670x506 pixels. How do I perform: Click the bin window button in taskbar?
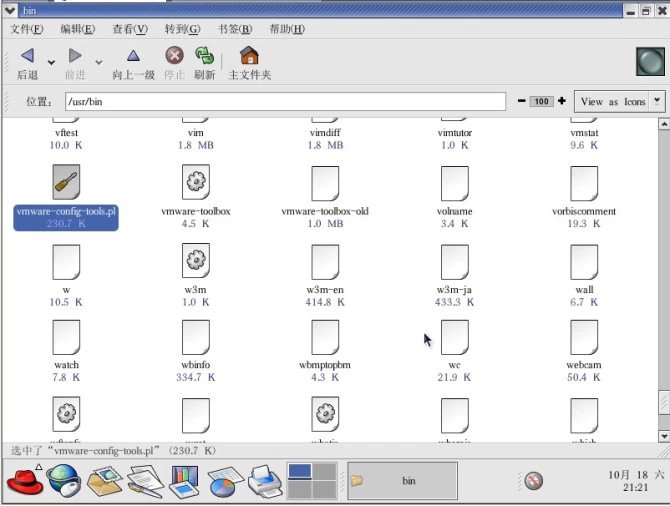point(401,481)
